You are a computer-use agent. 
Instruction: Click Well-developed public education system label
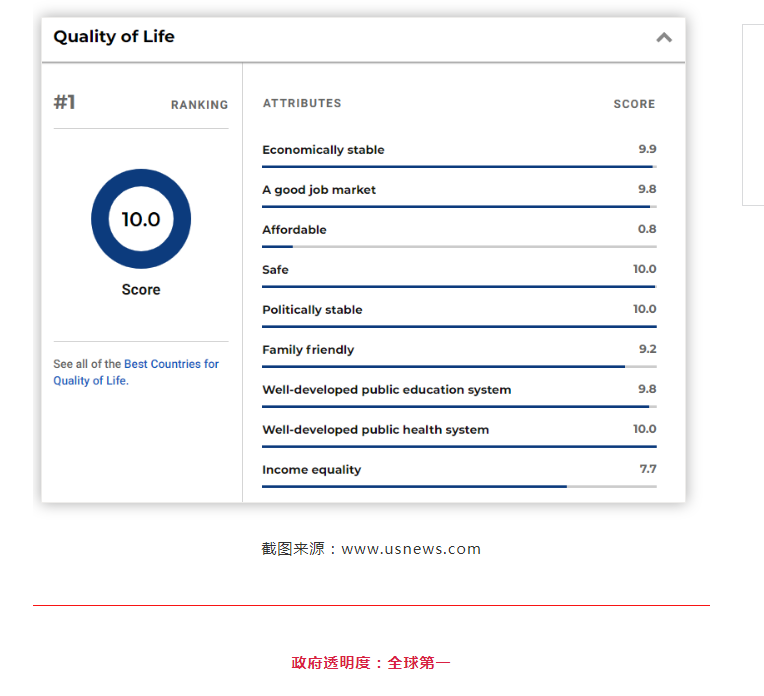pos(386,390)
